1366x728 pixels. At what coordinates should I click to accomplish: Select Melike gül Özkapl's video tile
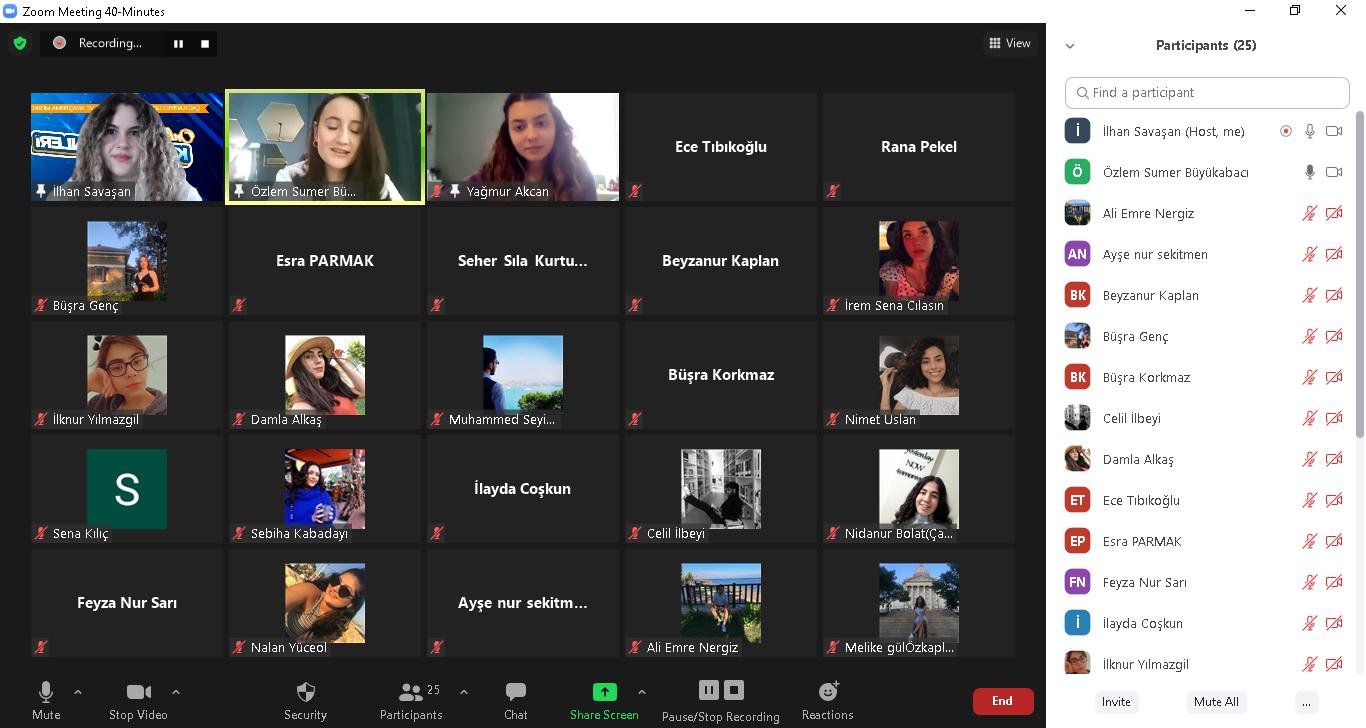pyautogui.click(x=919, y=603)
